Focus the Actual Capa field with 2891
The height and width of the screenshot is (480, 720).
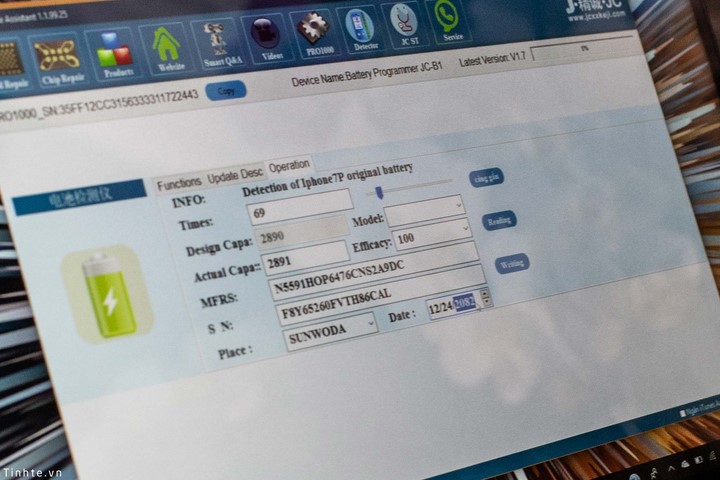tap(305, 258)
